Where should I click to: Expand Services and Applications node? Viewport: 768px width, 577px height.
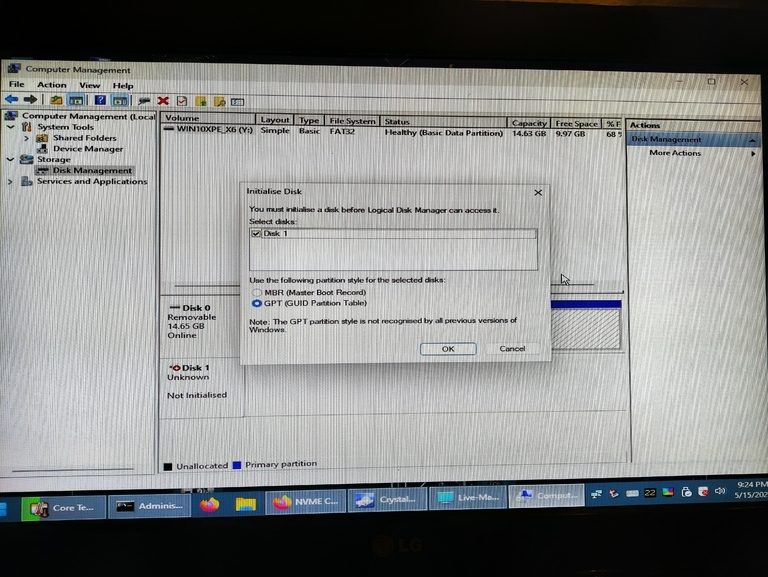coord(11,182)
